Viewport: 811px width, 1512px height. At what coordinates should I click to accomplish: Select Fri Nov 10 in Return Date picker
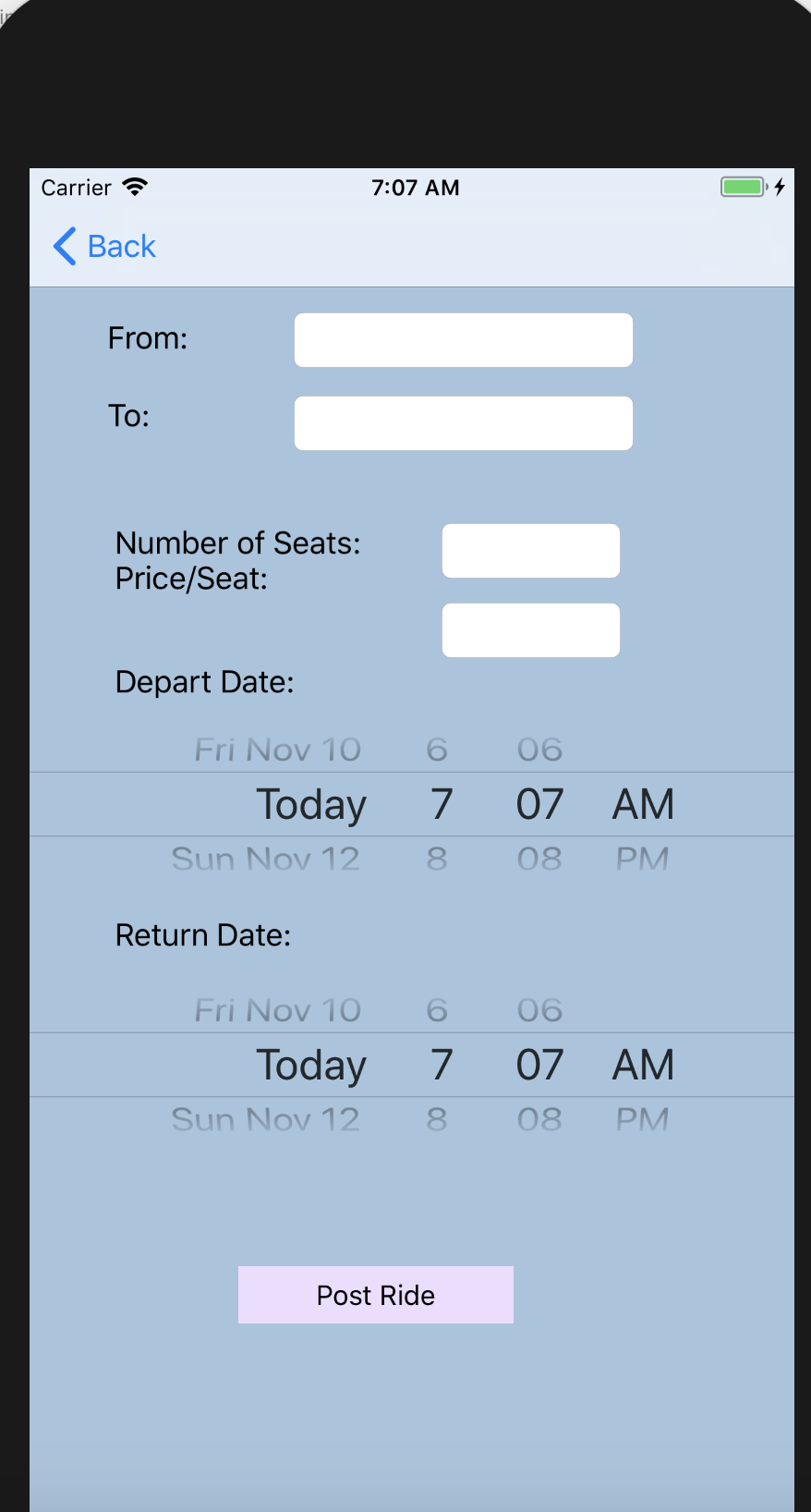[277, 1010]
